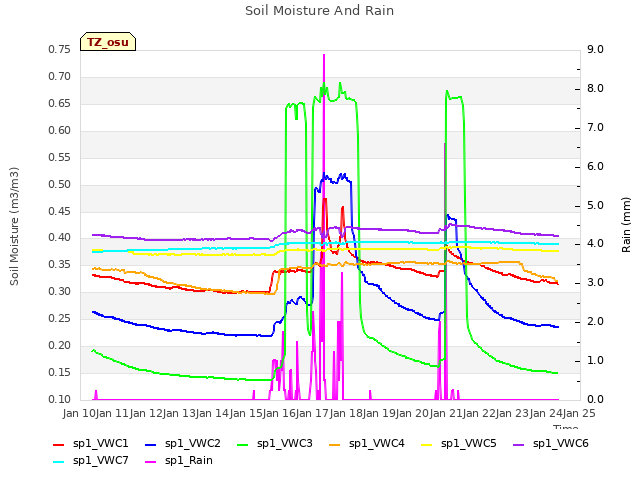
Task: Click the 0.50 left axis value
Action: click(x=60, y=184)
